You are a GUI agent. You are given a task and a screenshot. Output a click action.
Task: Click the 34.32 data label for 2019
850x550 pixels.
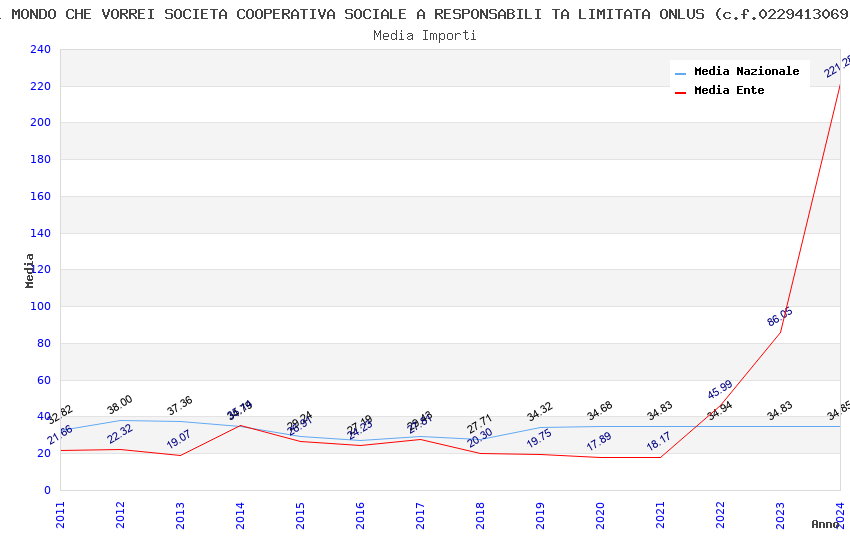[x=539, y=411]
